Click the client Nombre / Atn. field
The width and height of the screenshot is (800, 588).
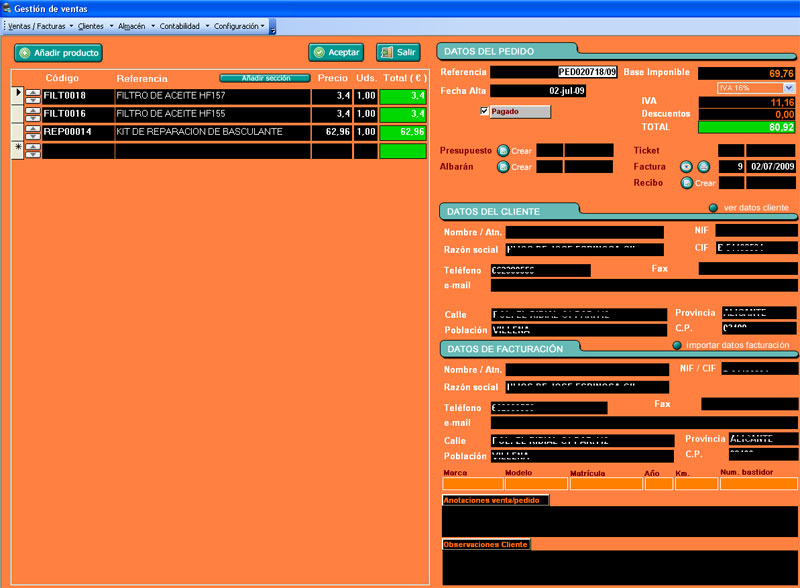[585, 233]
